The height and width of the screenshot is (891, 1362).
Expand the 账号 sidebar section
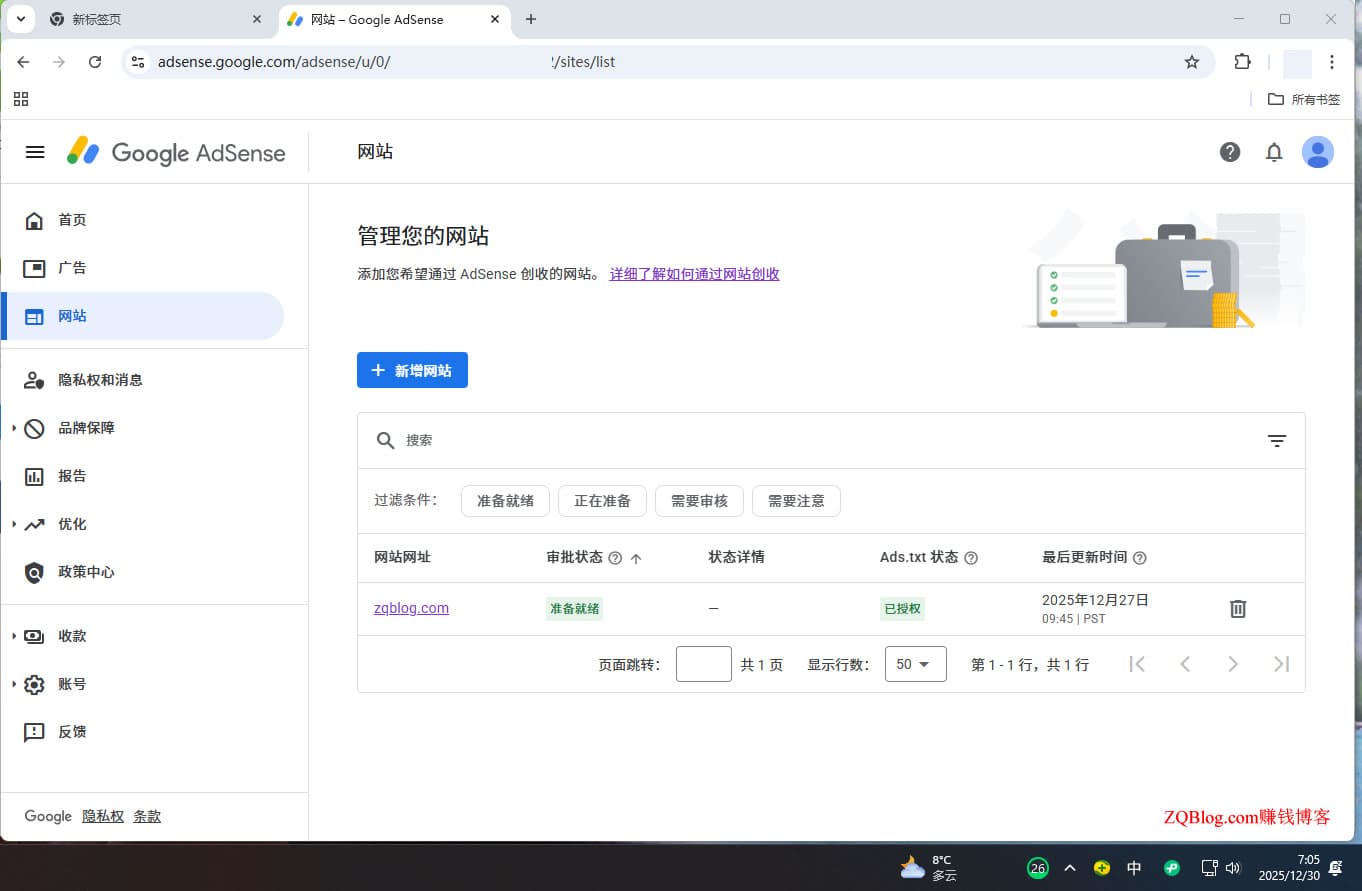pos(14,684)
